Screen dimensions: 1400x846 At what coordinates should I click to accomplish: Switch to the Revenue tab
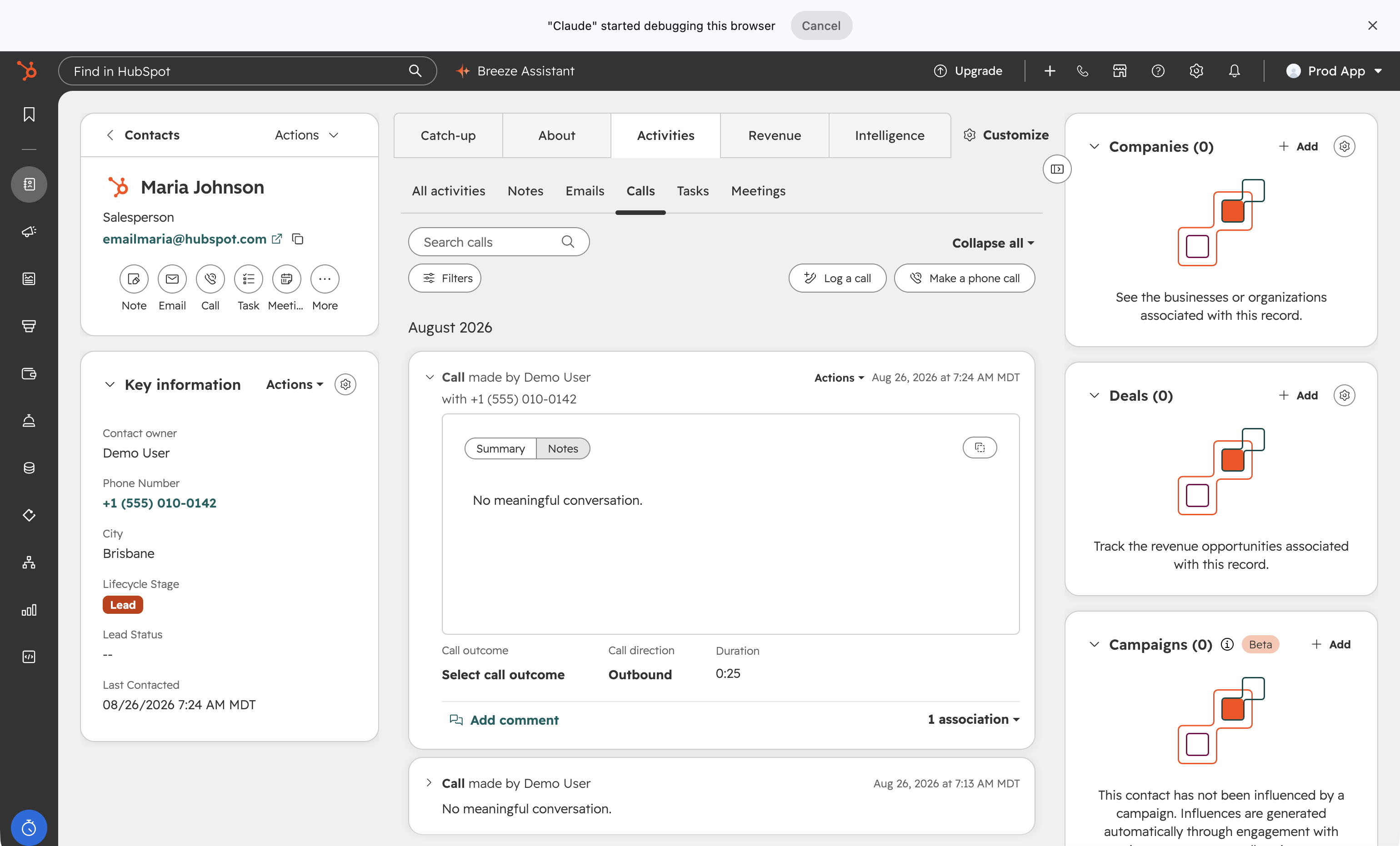775,135
